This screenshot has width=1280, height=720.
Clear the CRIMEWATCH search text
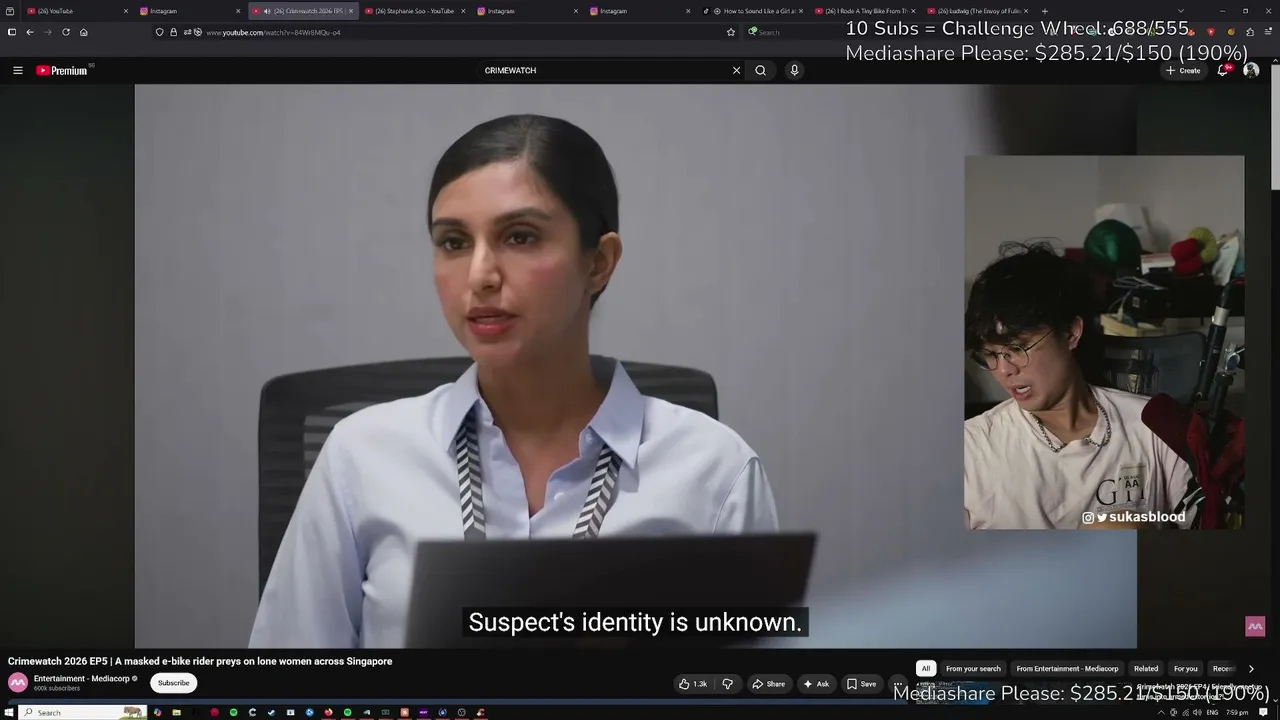737,70
